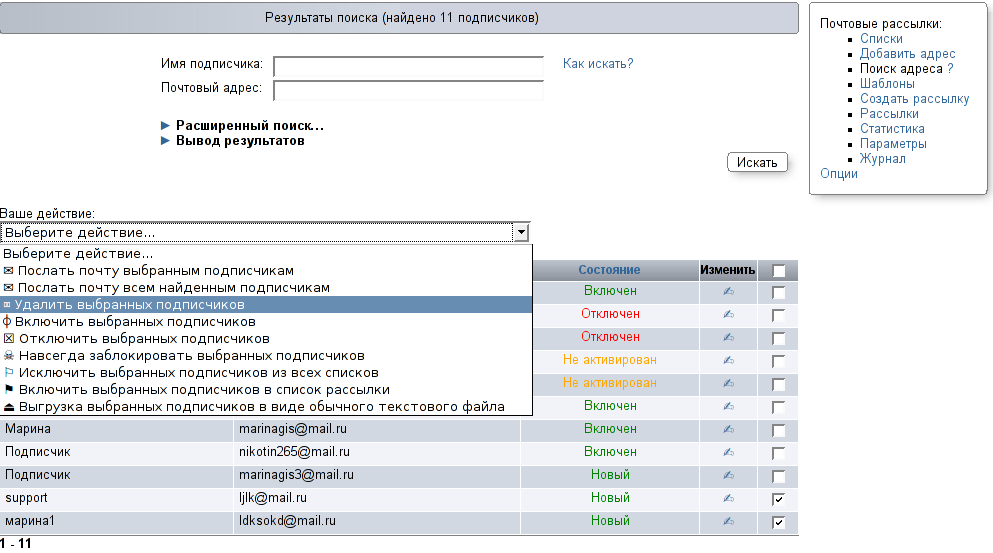Choose 'Отключить выбранных подписчиков' option
Viewport: 993px width, 553px height.
point(266,339)
